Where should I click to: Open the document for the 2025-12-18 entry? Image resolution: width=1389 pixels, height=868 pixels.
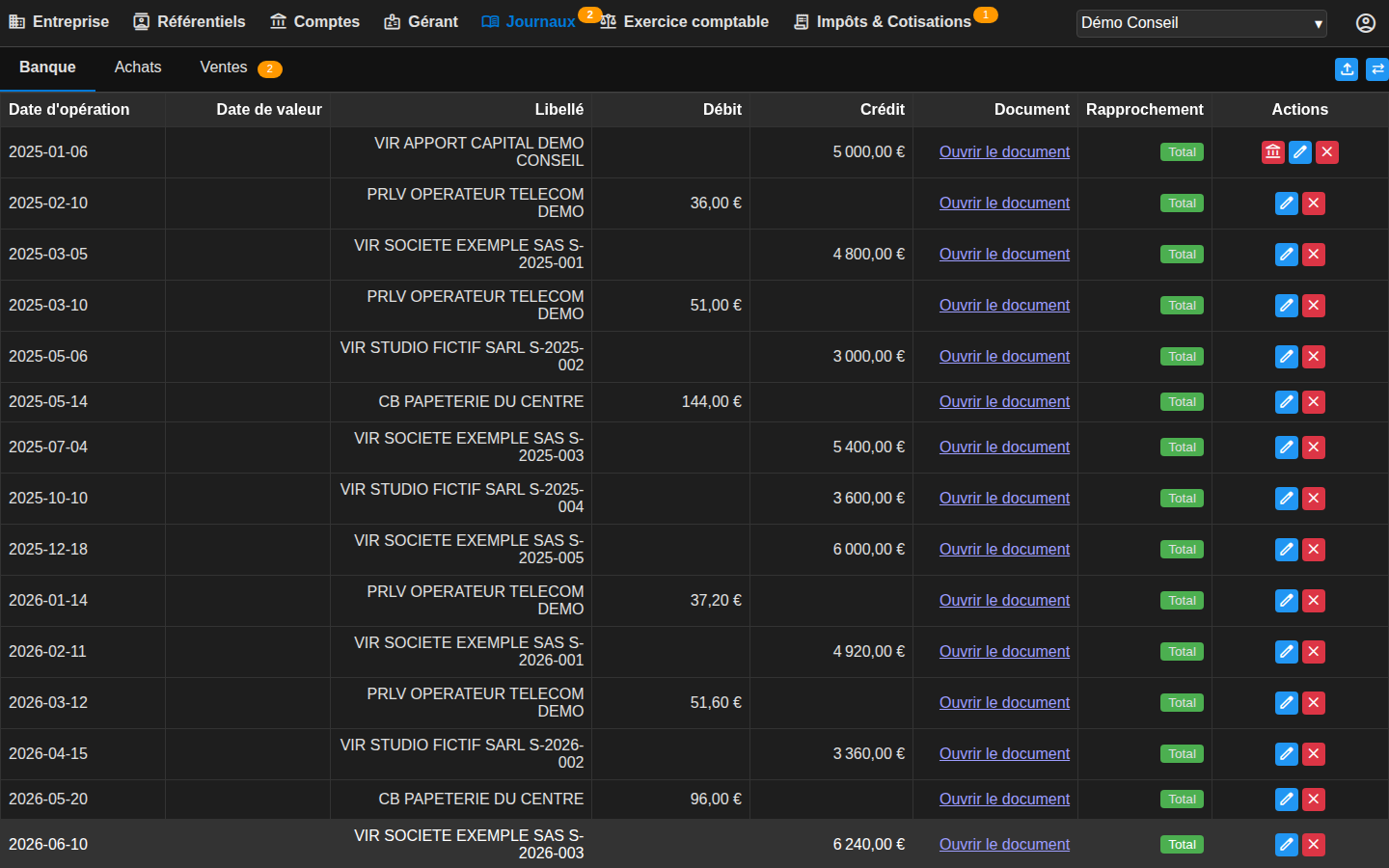click(1004, 550)
